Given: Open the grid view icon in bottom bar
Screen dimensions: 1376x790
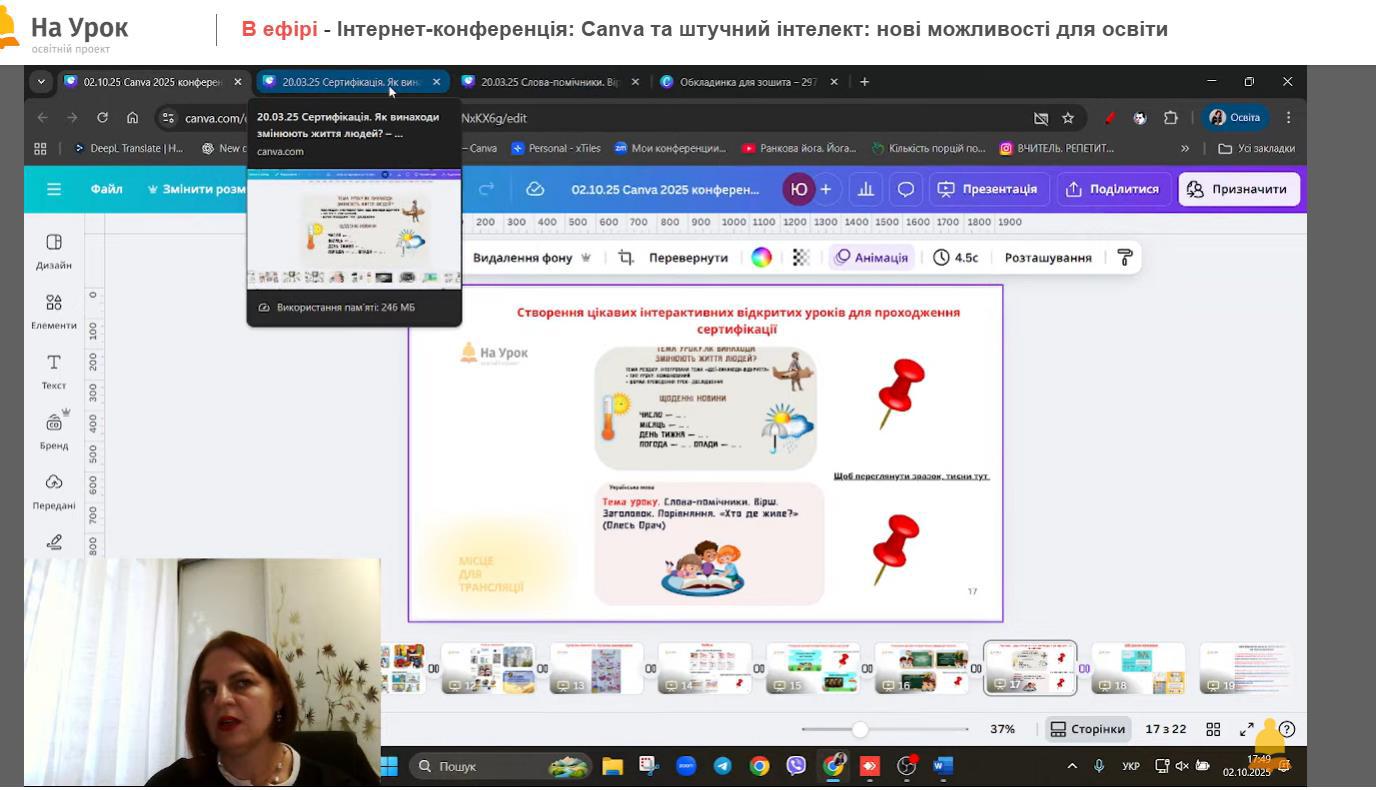Looking at the screenshot, I should tap(1213, 730).
